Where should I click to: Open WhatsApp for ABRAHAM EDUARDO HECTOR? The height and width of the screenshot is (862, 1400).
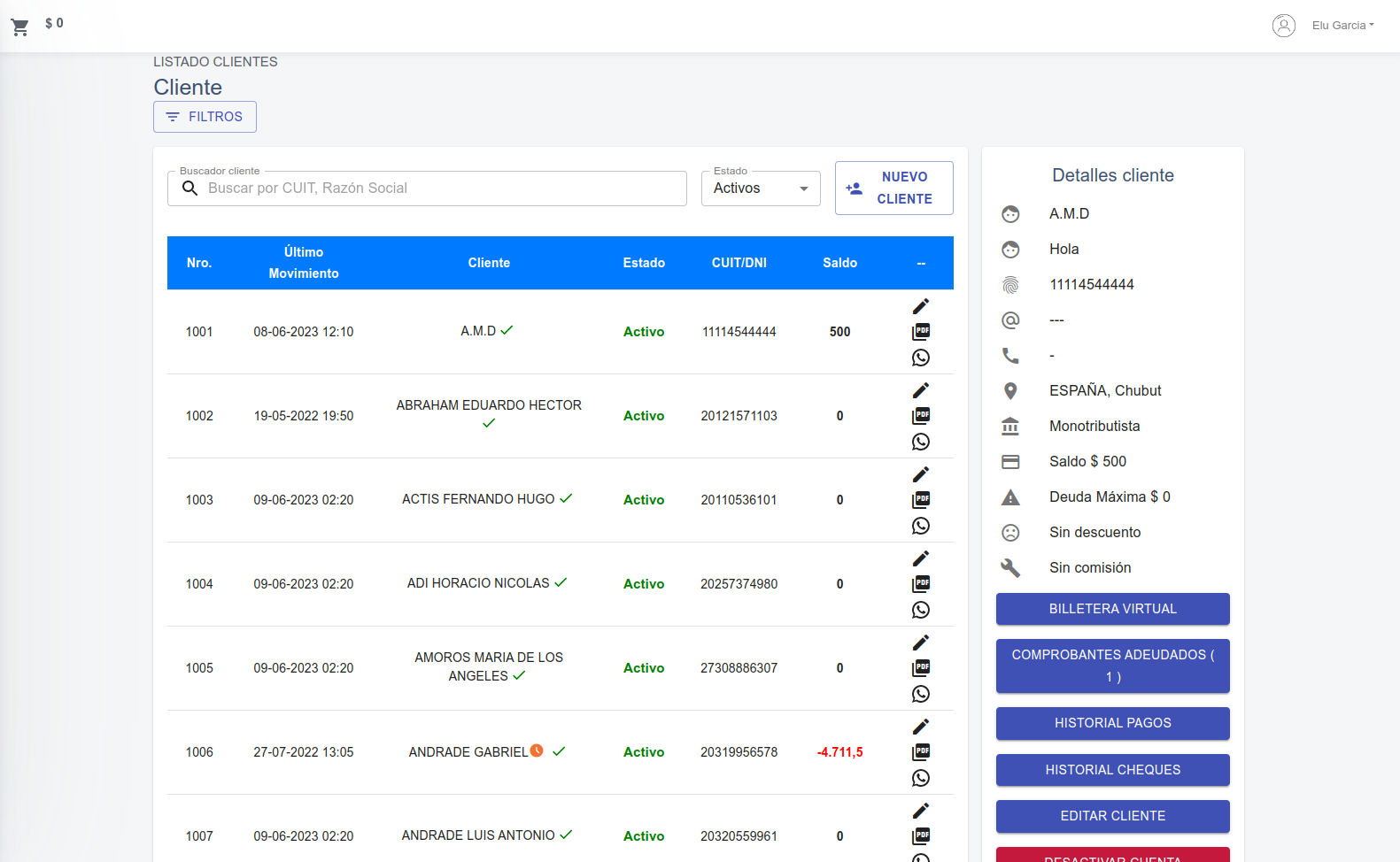[921, 442]
